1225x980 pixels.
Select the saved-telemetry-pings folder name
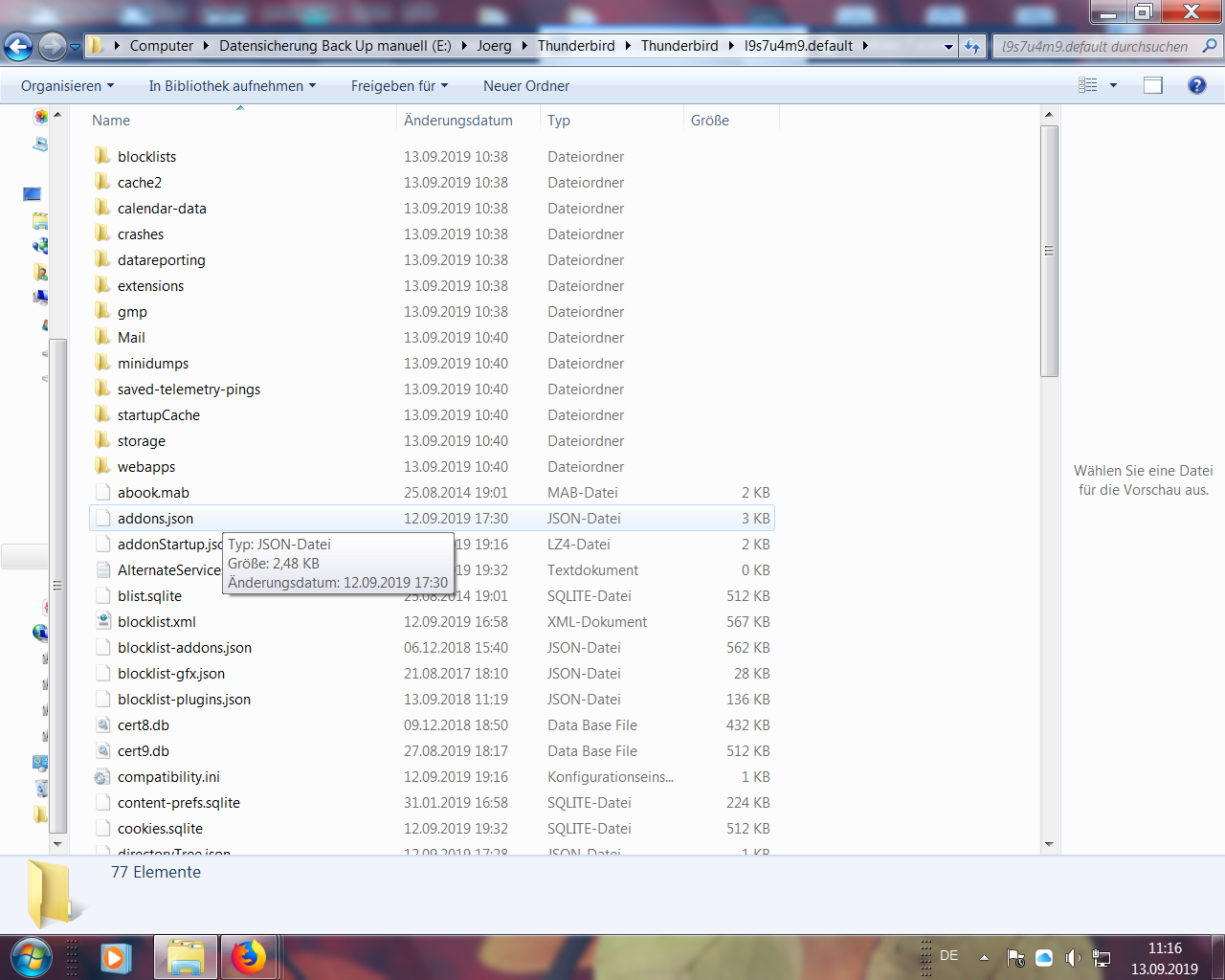[189, 389]
